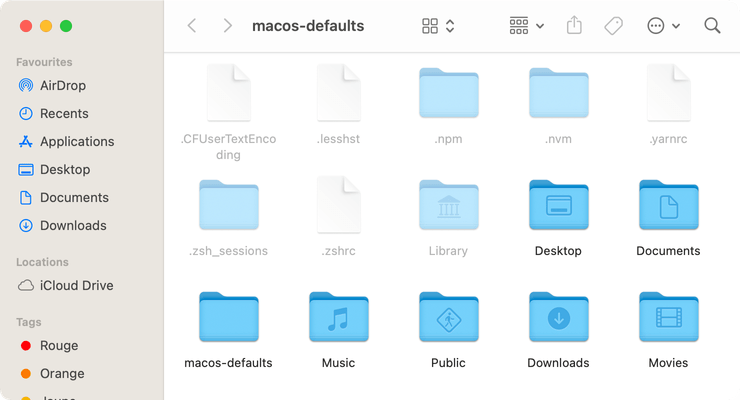Zoom the window with green button
The width and height of the screenshot is (740, 400).
point(66,26)
